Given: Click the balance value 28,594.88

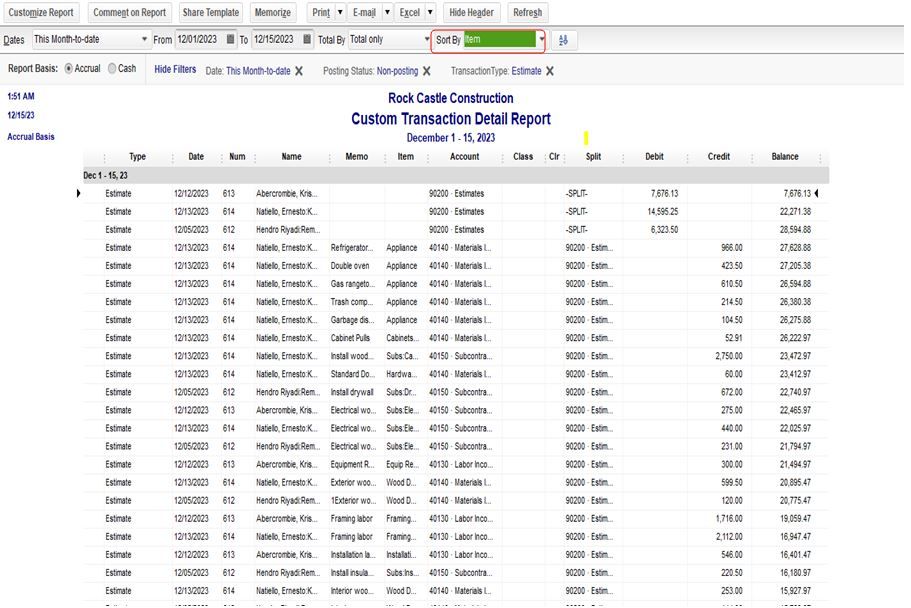Looking at the screenshot, I should tap(795, 230).
